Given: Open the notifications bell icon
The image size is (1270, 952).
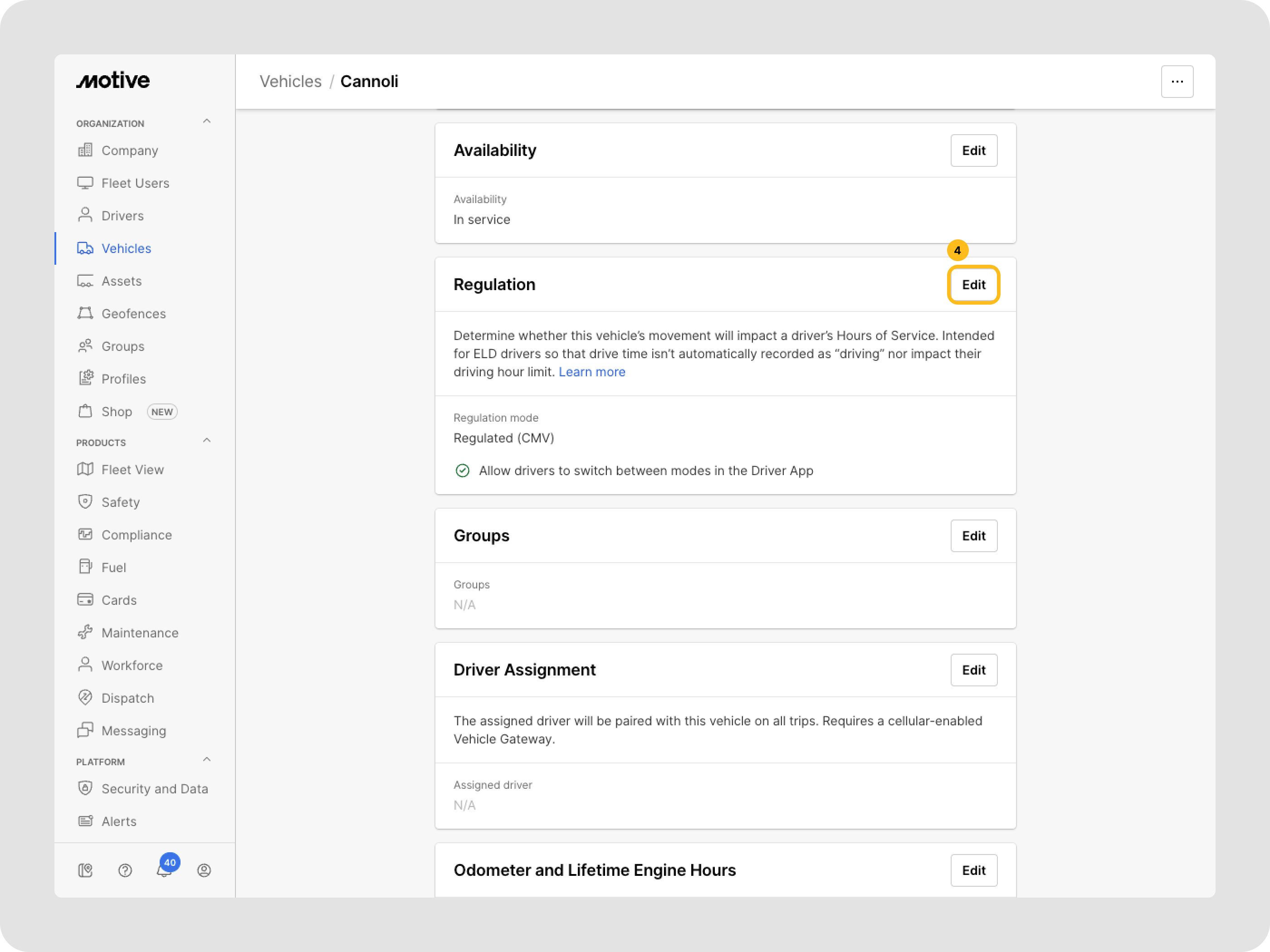Looking at the screenshot, I should point(164,870).
